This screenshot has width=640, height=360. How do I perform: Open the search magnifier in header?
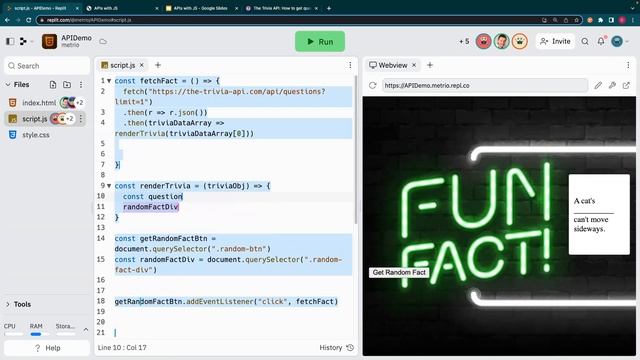tap(585, 41)
